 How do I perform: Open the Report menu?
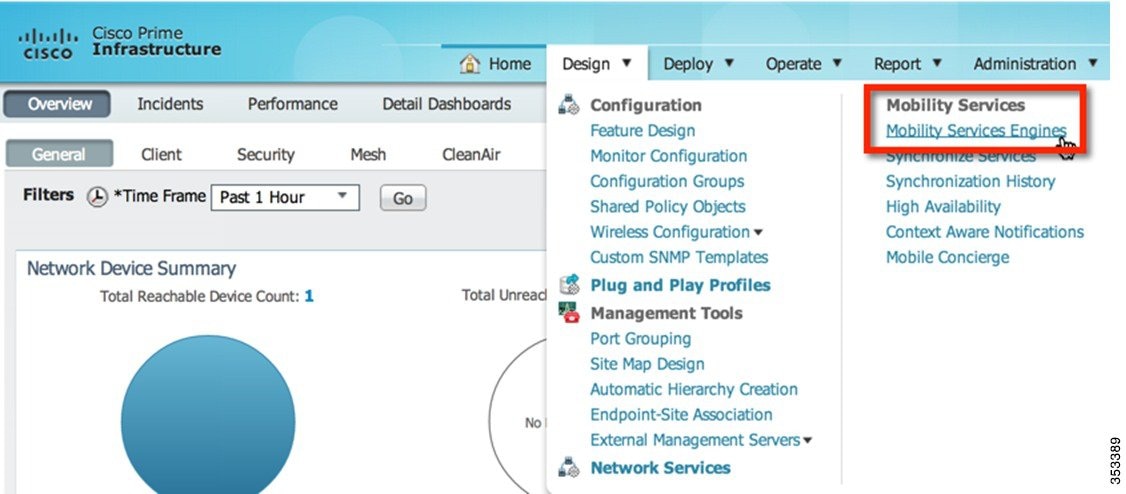[907, 64]
